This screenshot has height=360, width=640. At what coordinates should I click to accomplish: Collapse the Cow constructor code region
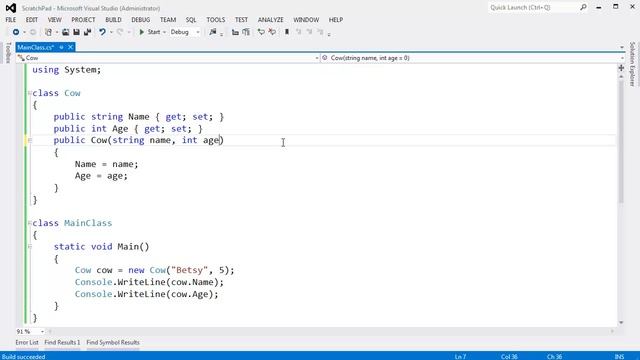click(x=29, y=140)
